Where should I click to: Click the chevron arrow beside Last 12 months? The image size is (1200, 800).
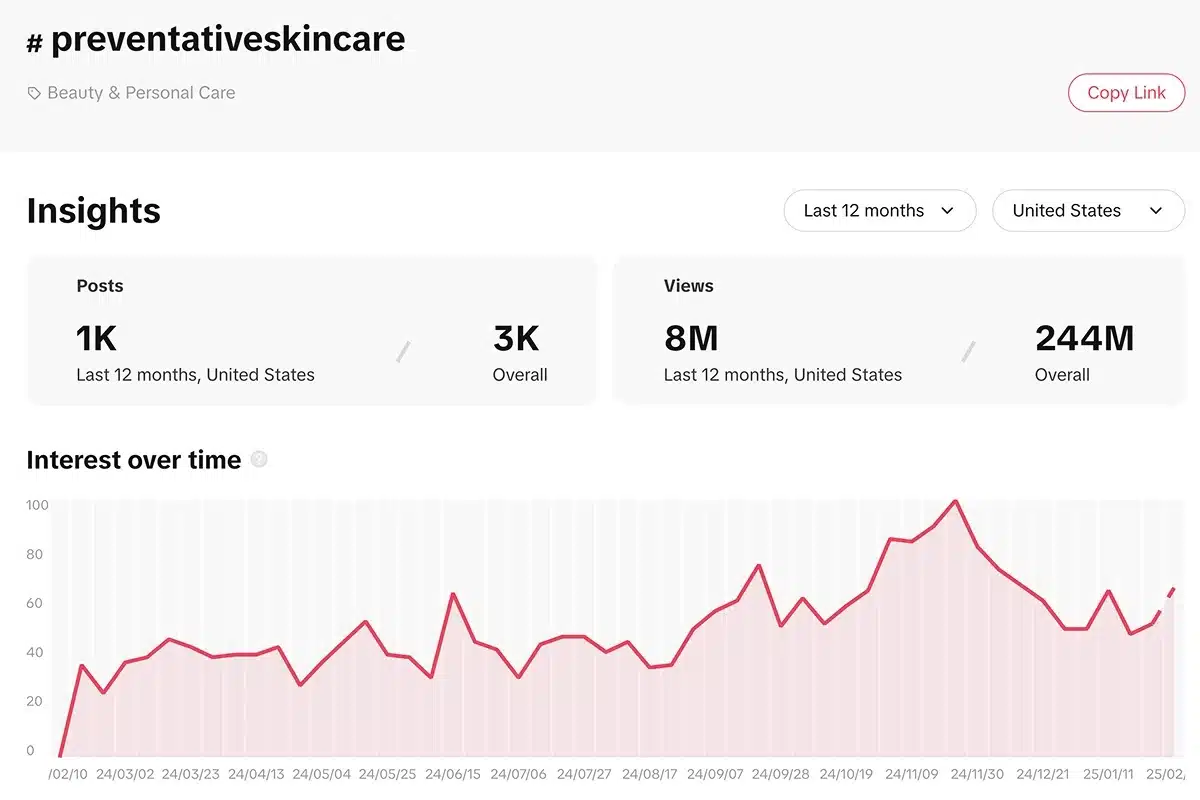(x=947, y=211)
